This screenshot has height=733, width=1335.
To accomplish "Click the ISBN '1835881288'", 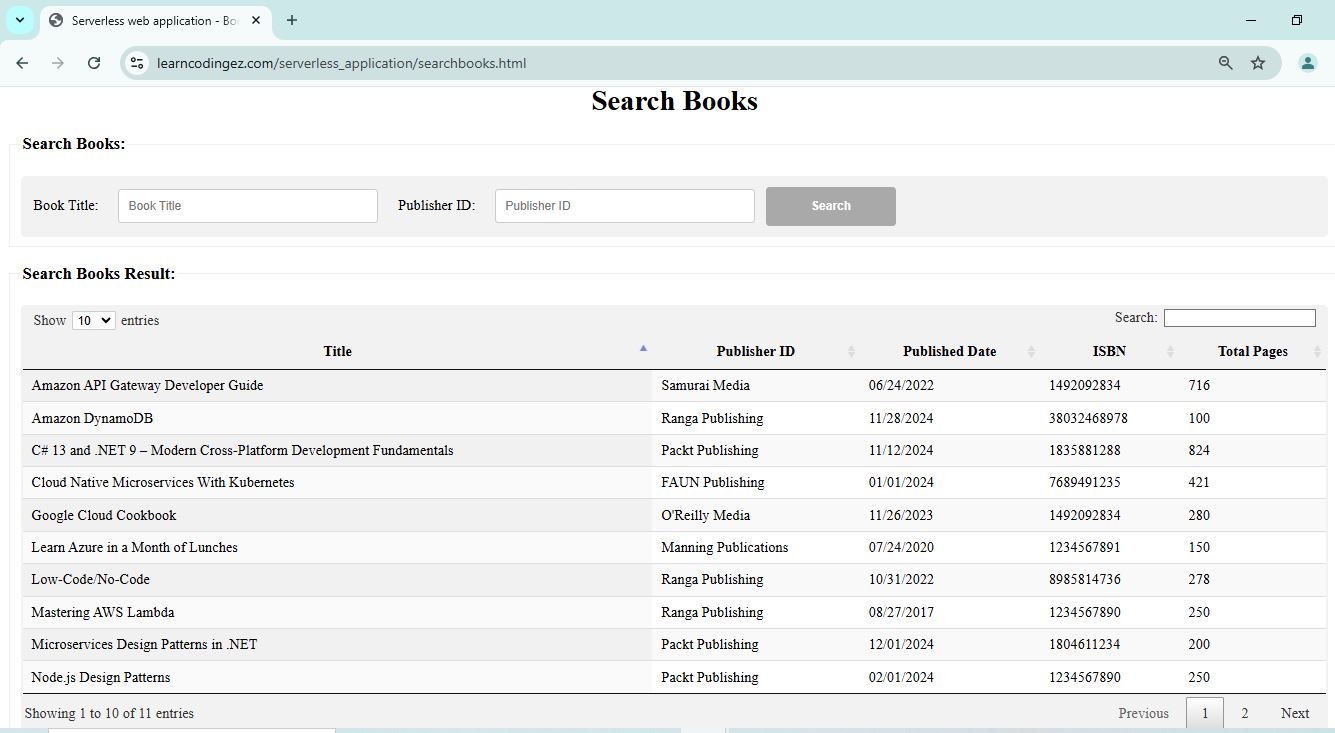I will click(x=1085, y=450).
